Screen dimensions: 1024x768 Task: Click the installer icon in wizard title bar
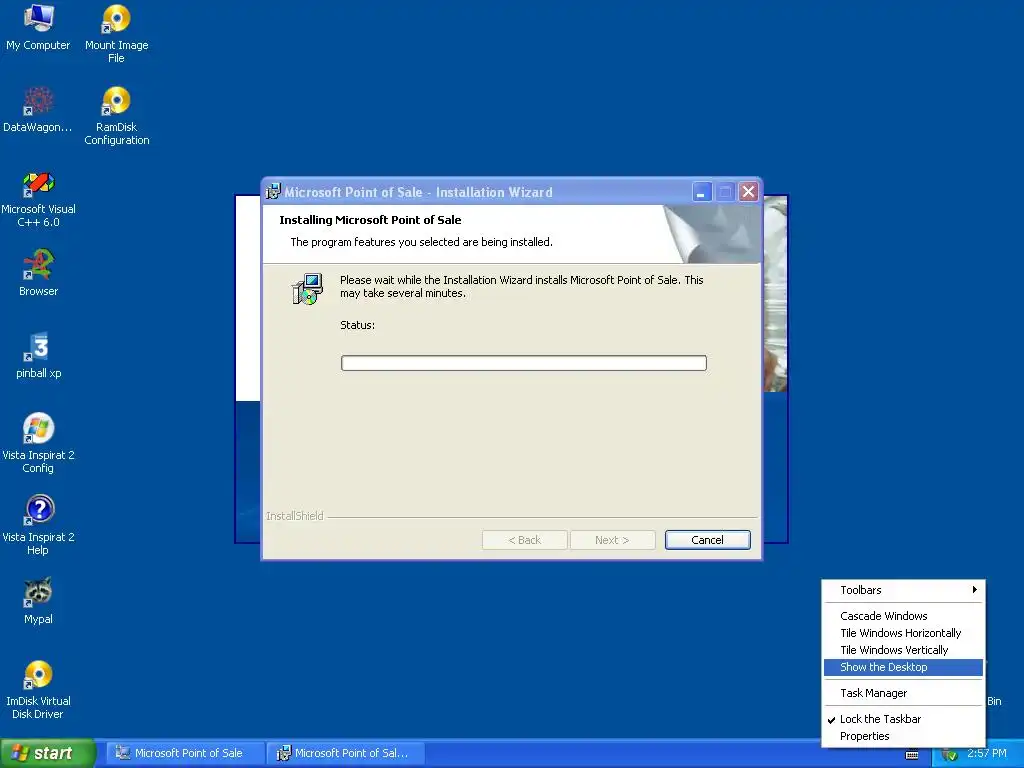tap(273, 191)
